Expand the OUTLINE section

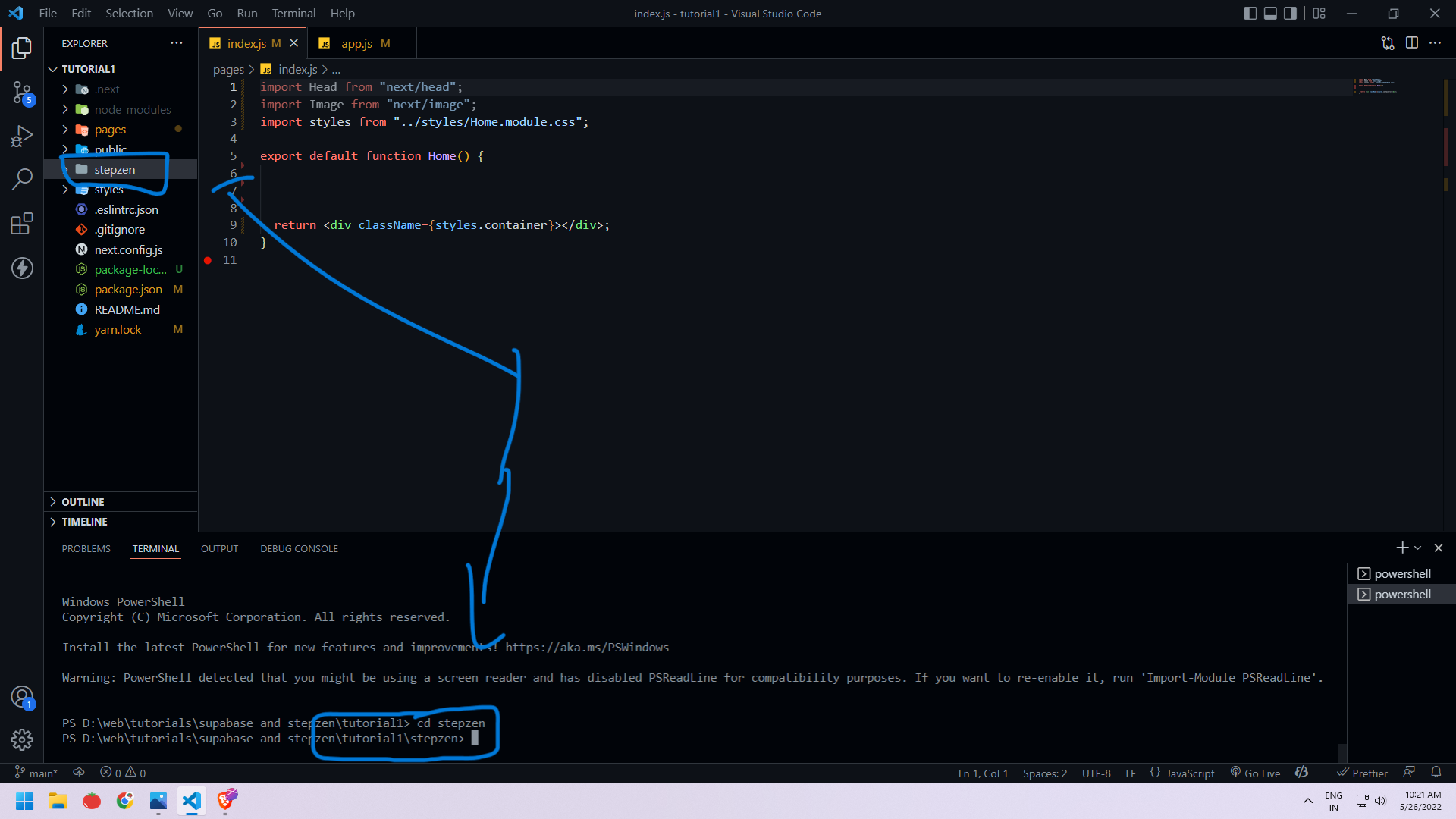click(x=83, y=502)
